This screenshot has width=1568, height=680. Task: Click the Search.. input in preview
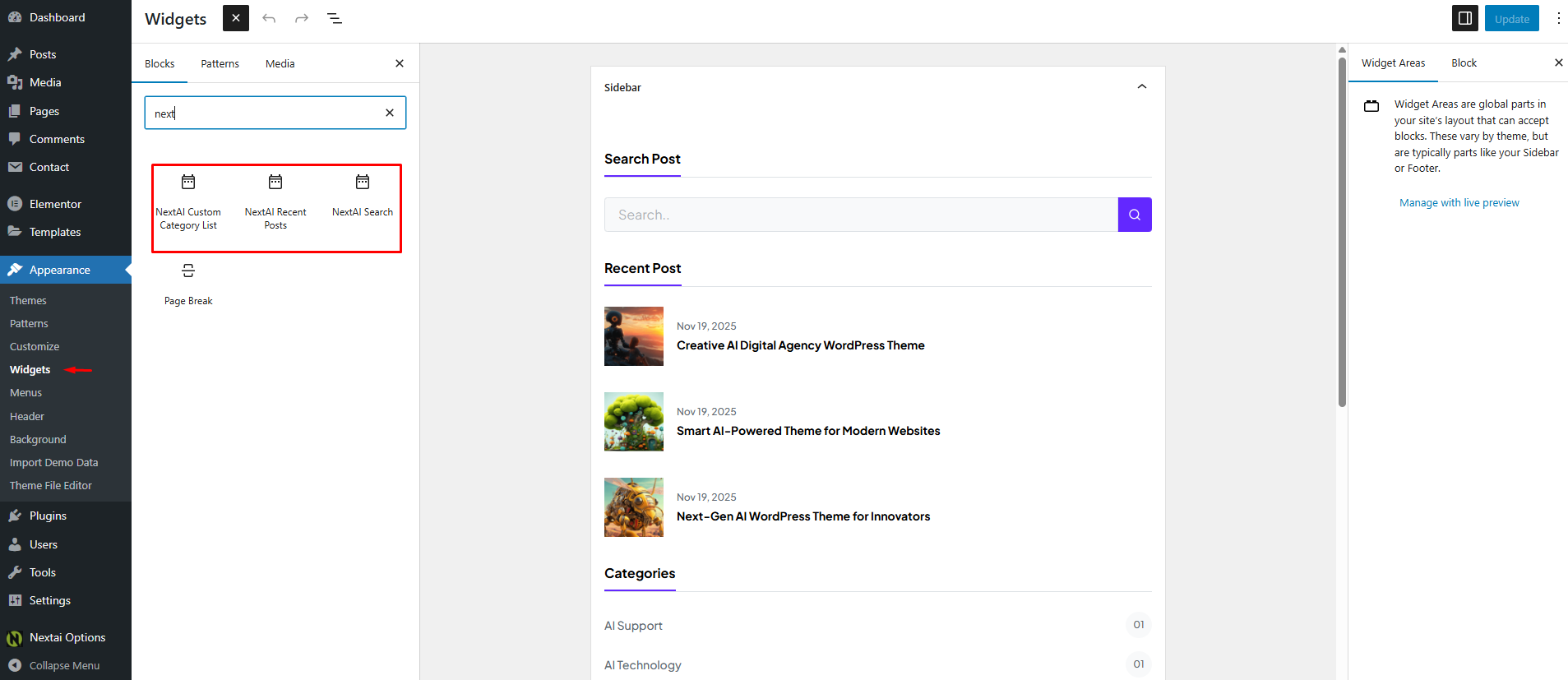click(860, 215)
